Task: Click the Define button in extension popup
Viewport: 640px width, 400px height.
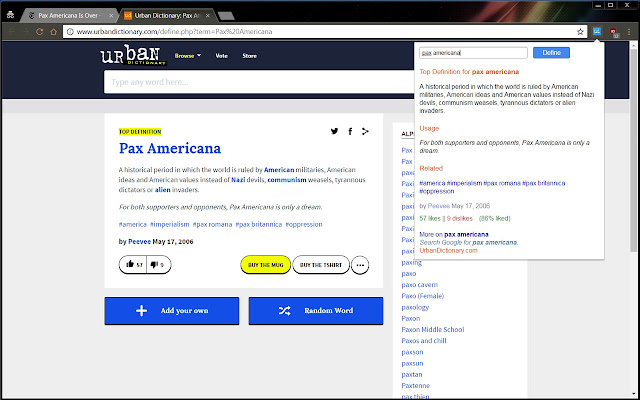Action: pos(551,53)
